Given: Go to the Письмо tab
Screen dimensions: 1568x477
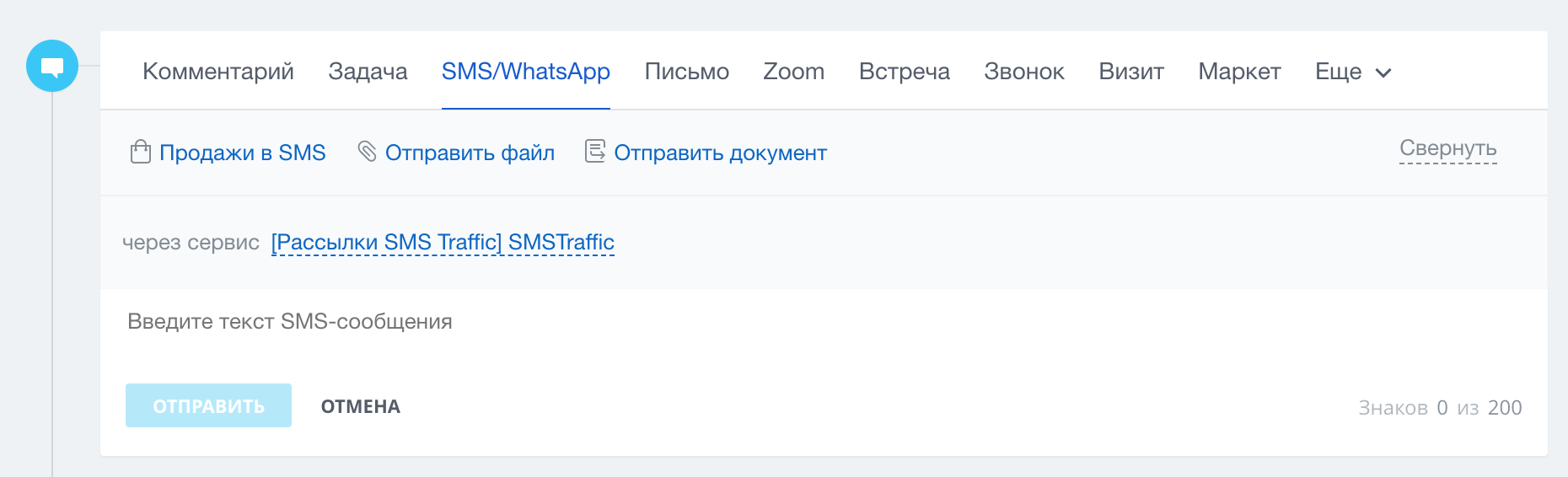Looking at the screenshot, I should pos(686,72).
